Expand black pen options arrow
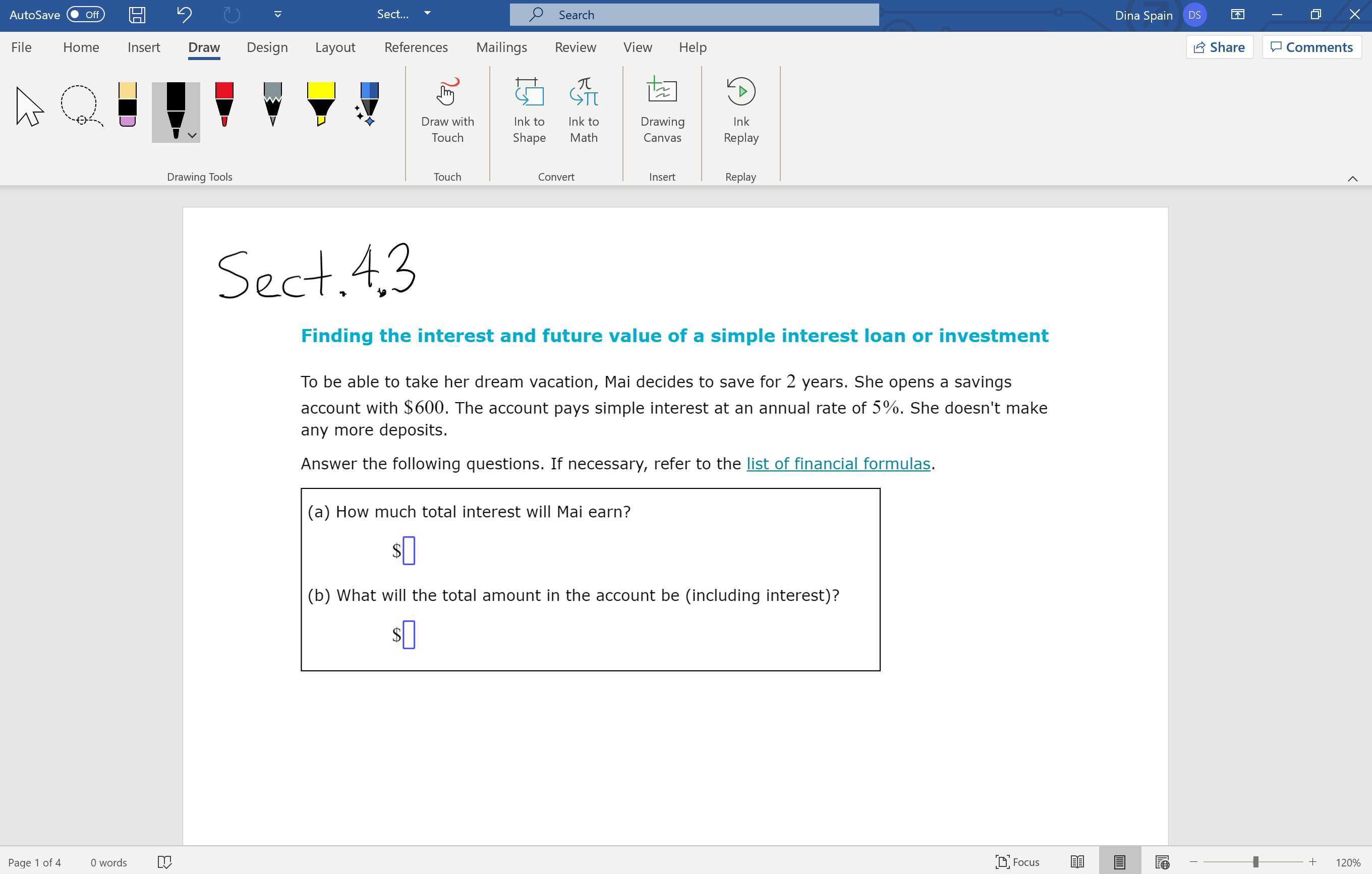The image size is (1372, 874). pyautogui.click(x=193, y=135)
